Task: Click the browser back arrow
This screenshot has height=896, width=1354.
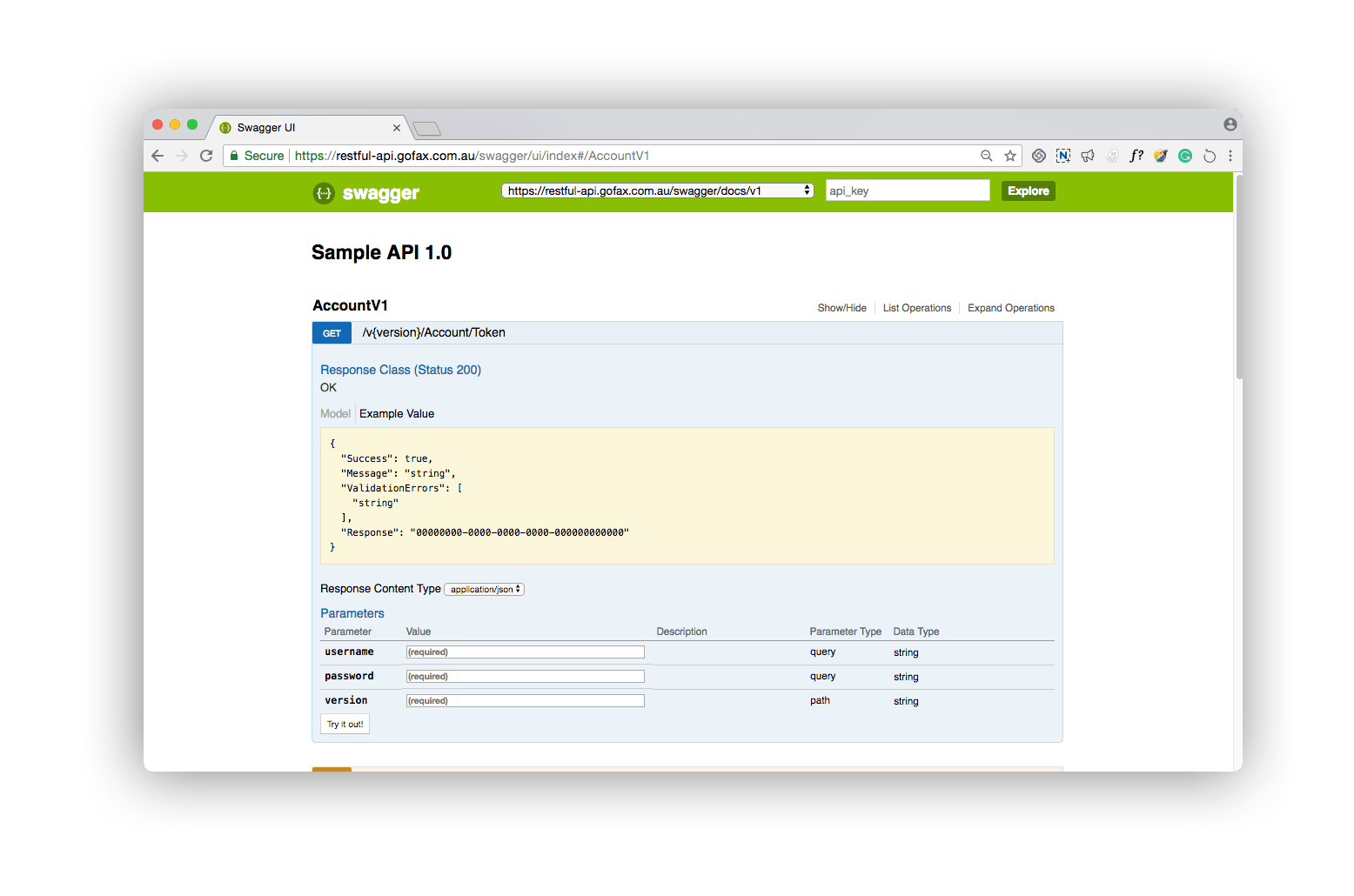Action: coord(158,156)
